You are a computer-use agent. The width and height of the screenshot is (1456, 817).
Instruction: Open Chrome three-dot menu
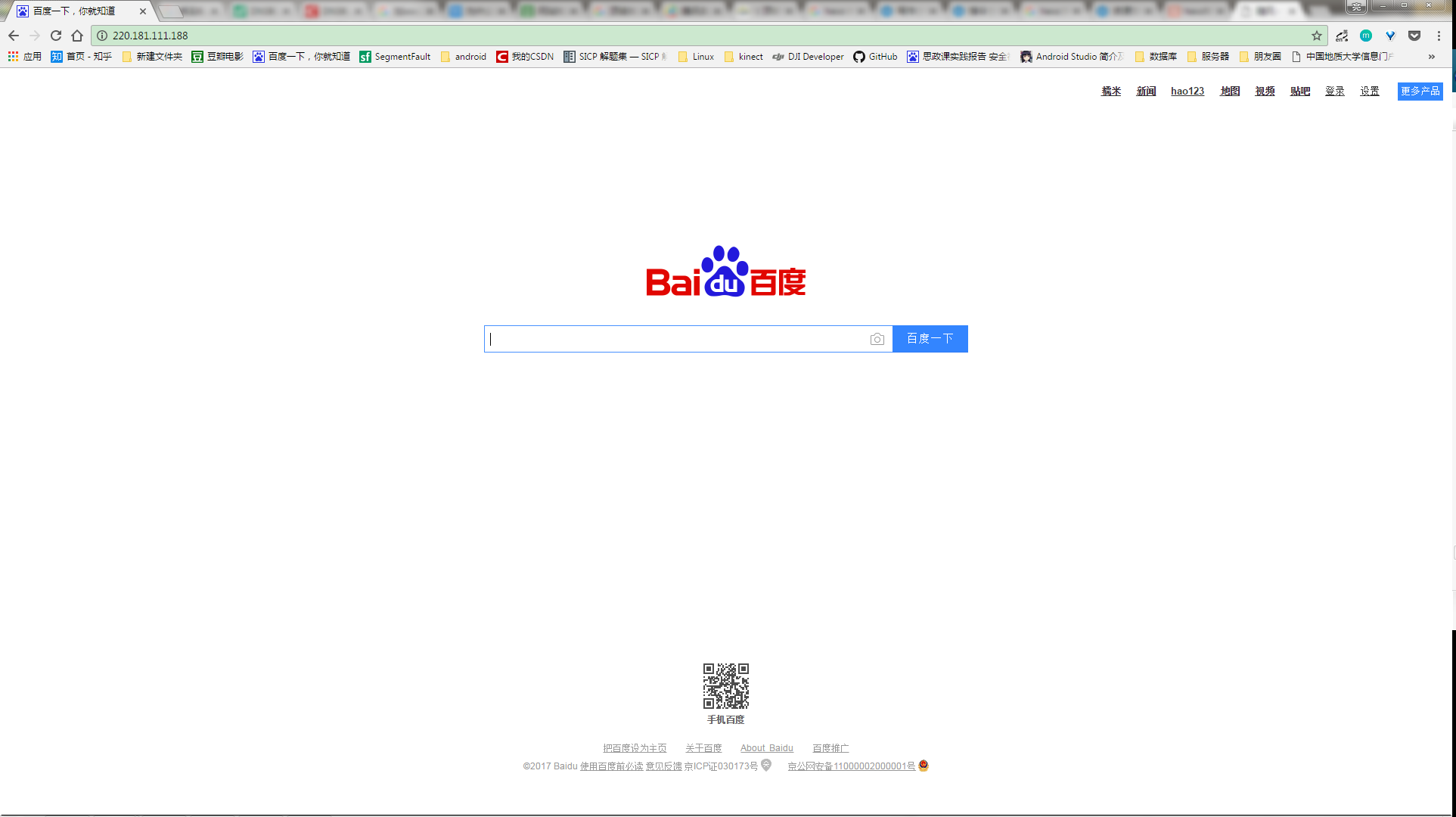click(x=1439, y=36)
